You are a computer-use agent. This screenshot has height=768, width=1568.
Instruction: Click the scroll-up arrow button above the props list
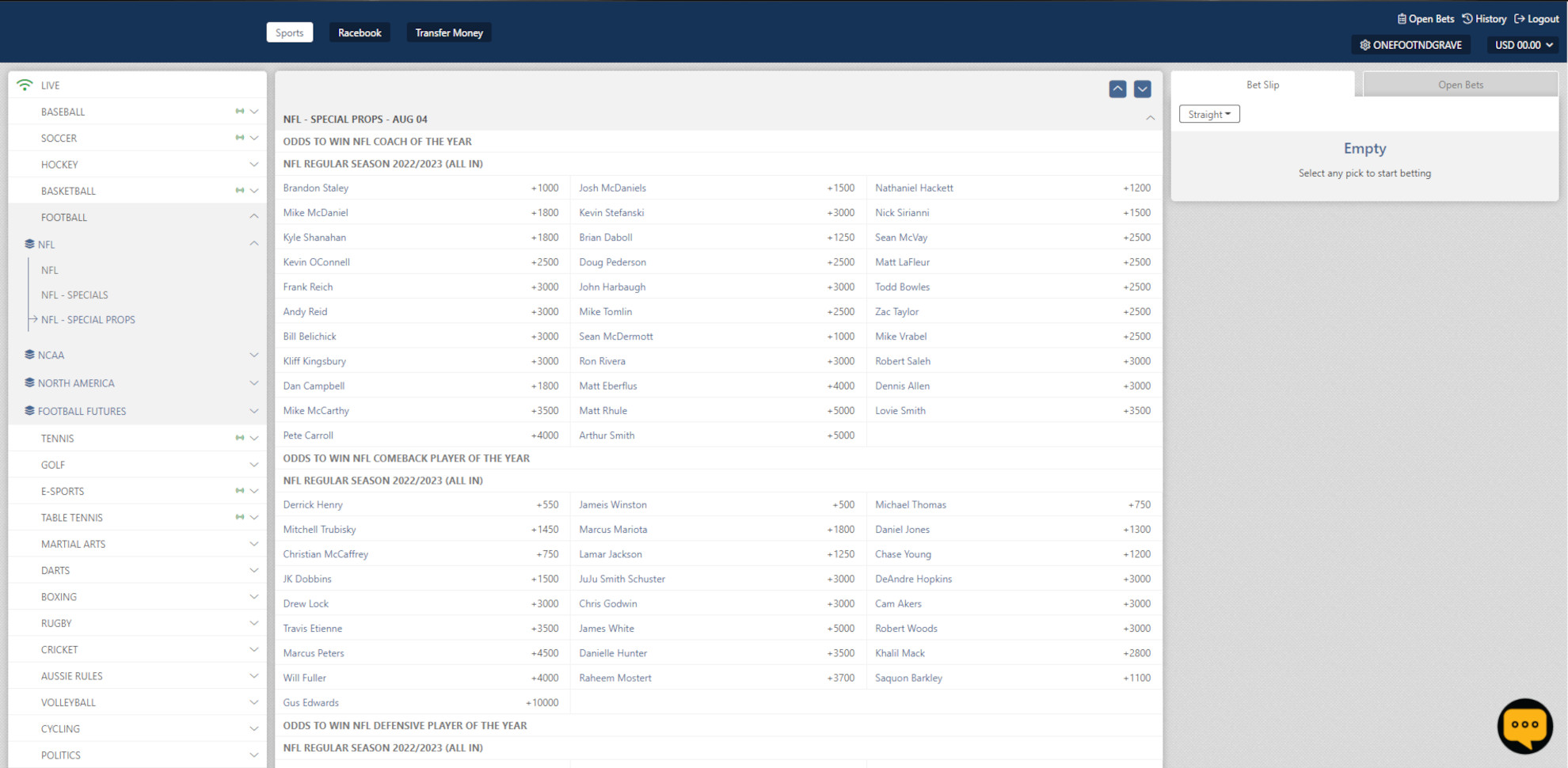[1117, 89]
